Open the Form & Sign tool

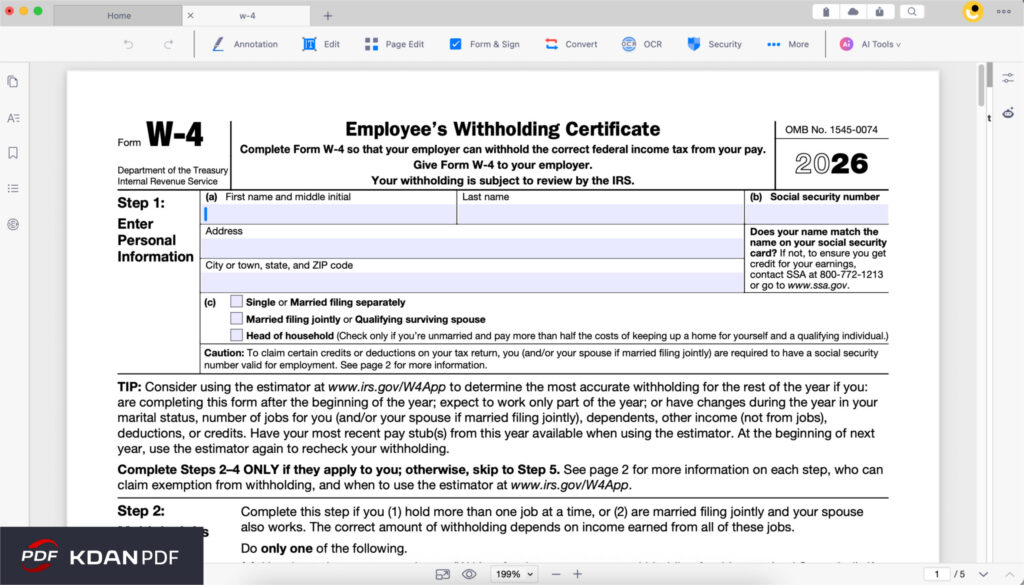pos(484,44)
